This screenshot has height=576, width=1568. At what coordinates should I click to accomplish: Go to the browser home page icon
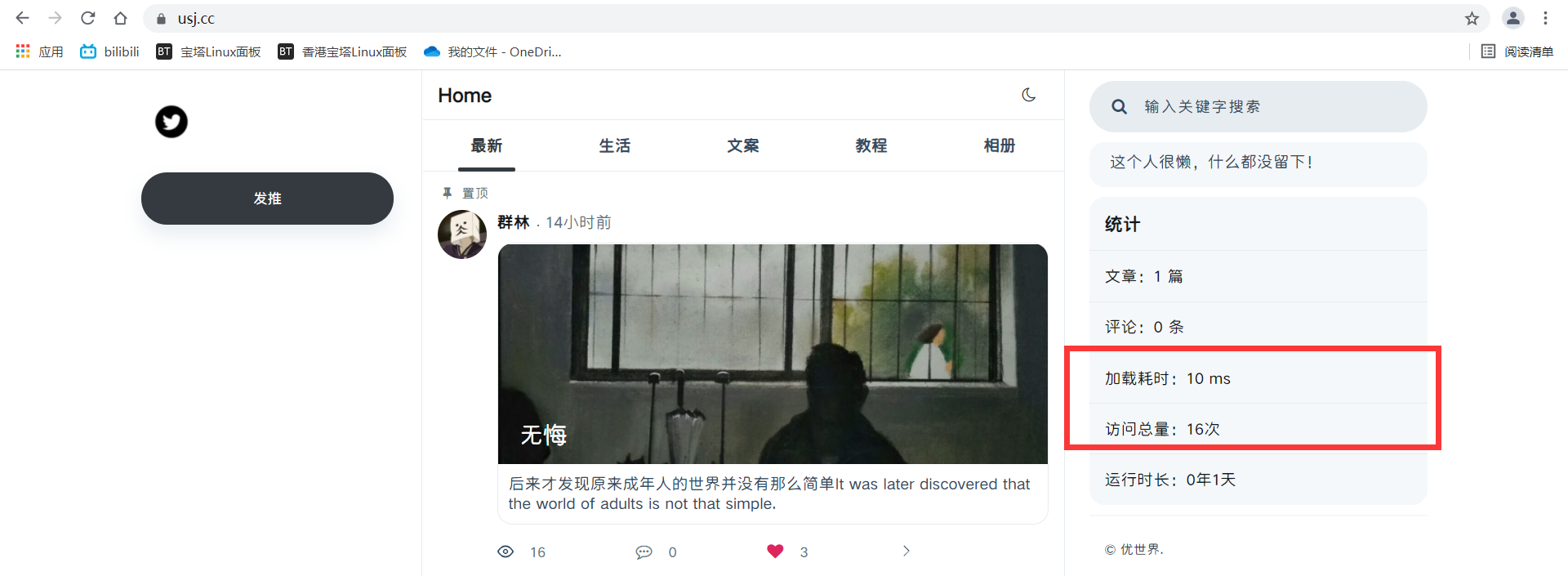[121, 18]
